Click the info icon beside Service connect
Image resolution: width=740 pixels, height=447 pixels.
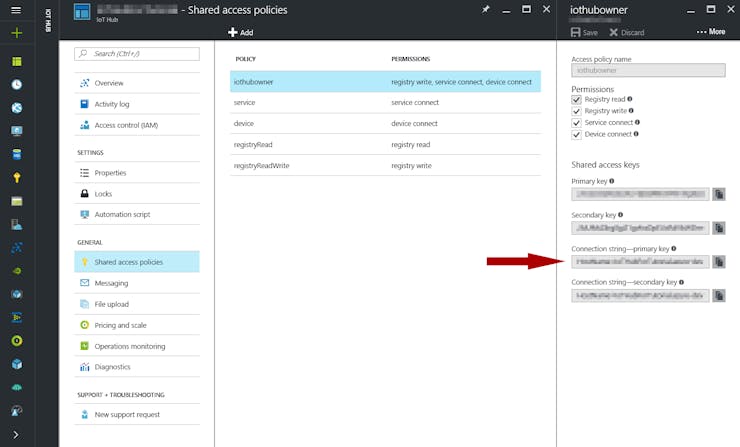pyautogui.click(x=637, y=122)
